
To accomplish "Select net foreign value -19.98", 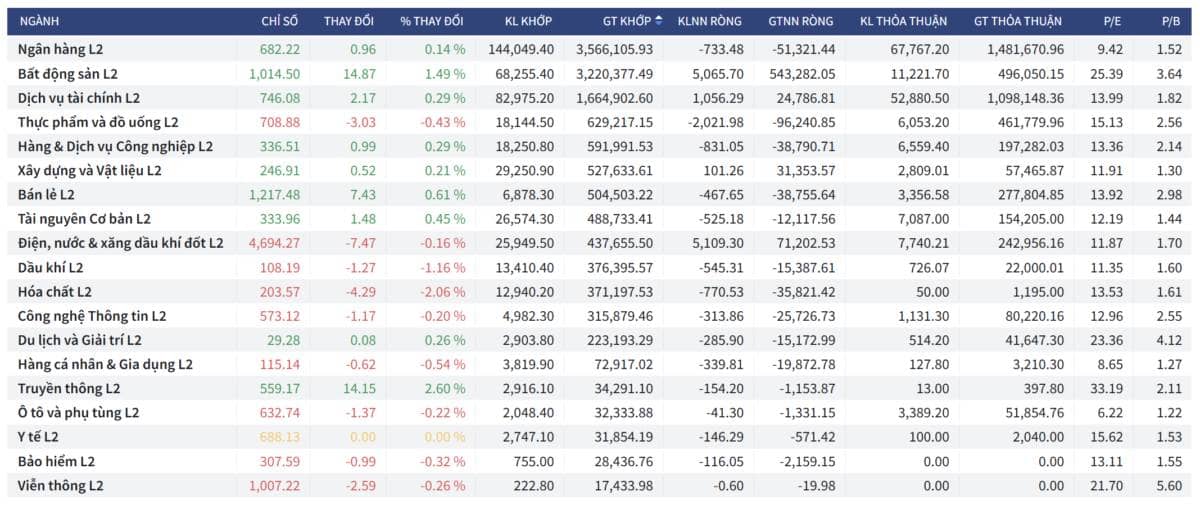I will point(818,485).
